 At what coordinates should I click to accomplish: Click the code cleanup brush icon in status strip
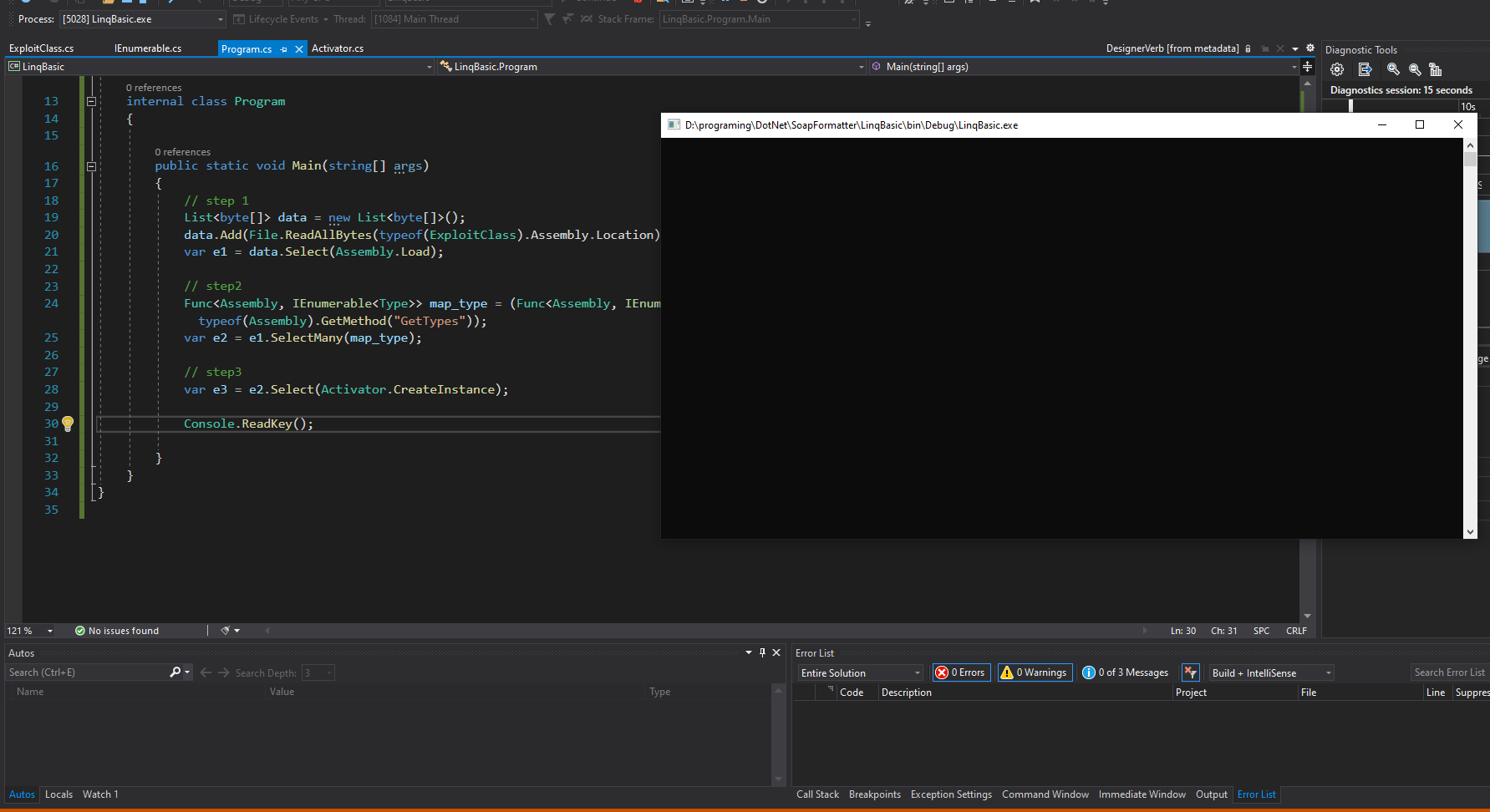(x=225, y=631)
